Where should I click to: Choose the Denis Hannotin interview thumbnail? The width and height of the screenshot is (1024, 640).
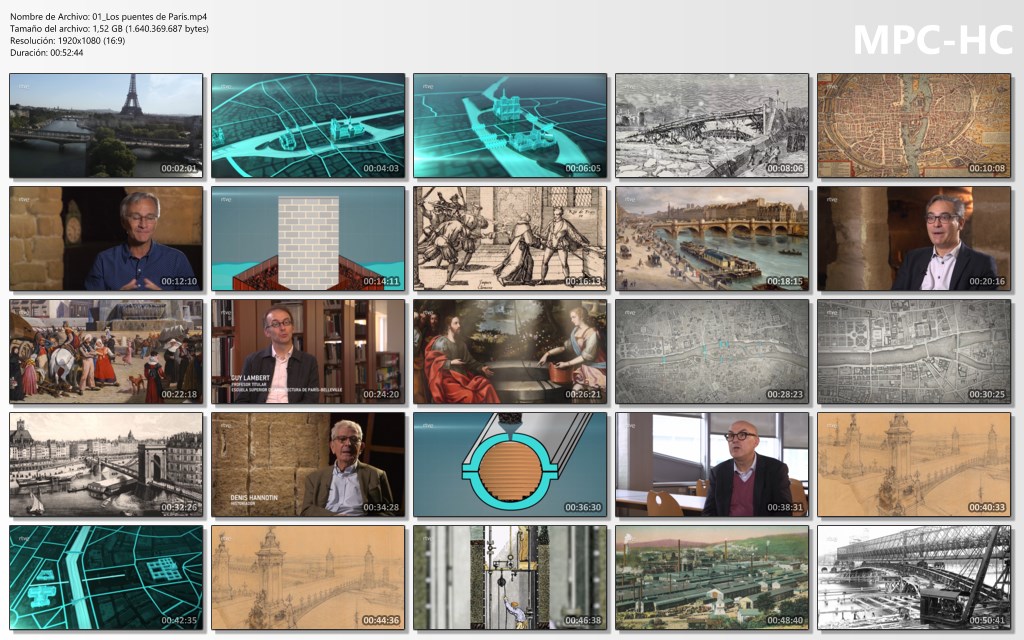point(308,464)
